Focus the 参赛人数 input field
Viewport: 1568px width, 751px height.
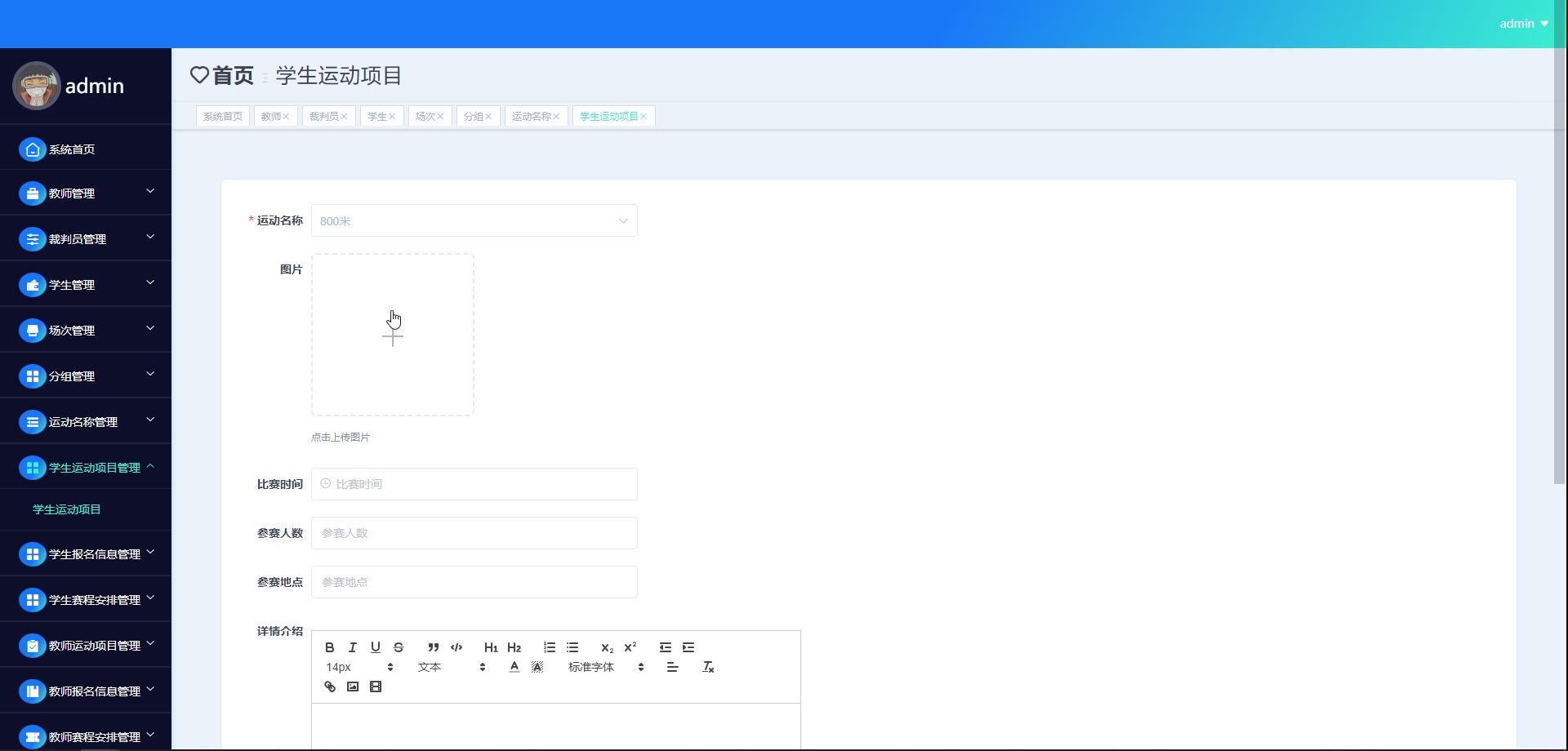(474, 533)
